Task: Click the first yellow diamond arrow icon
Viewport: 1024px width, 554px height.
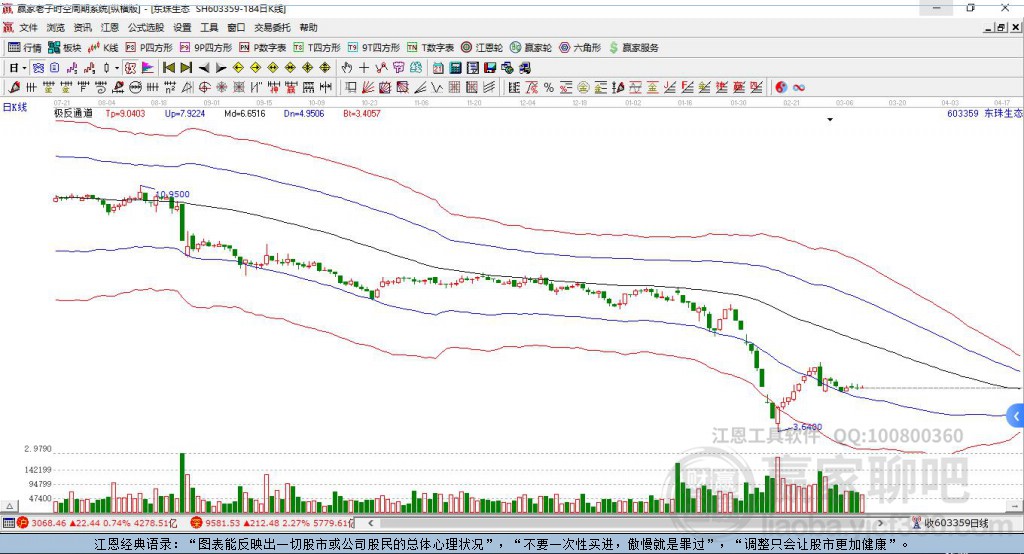Action: [238, 68]
